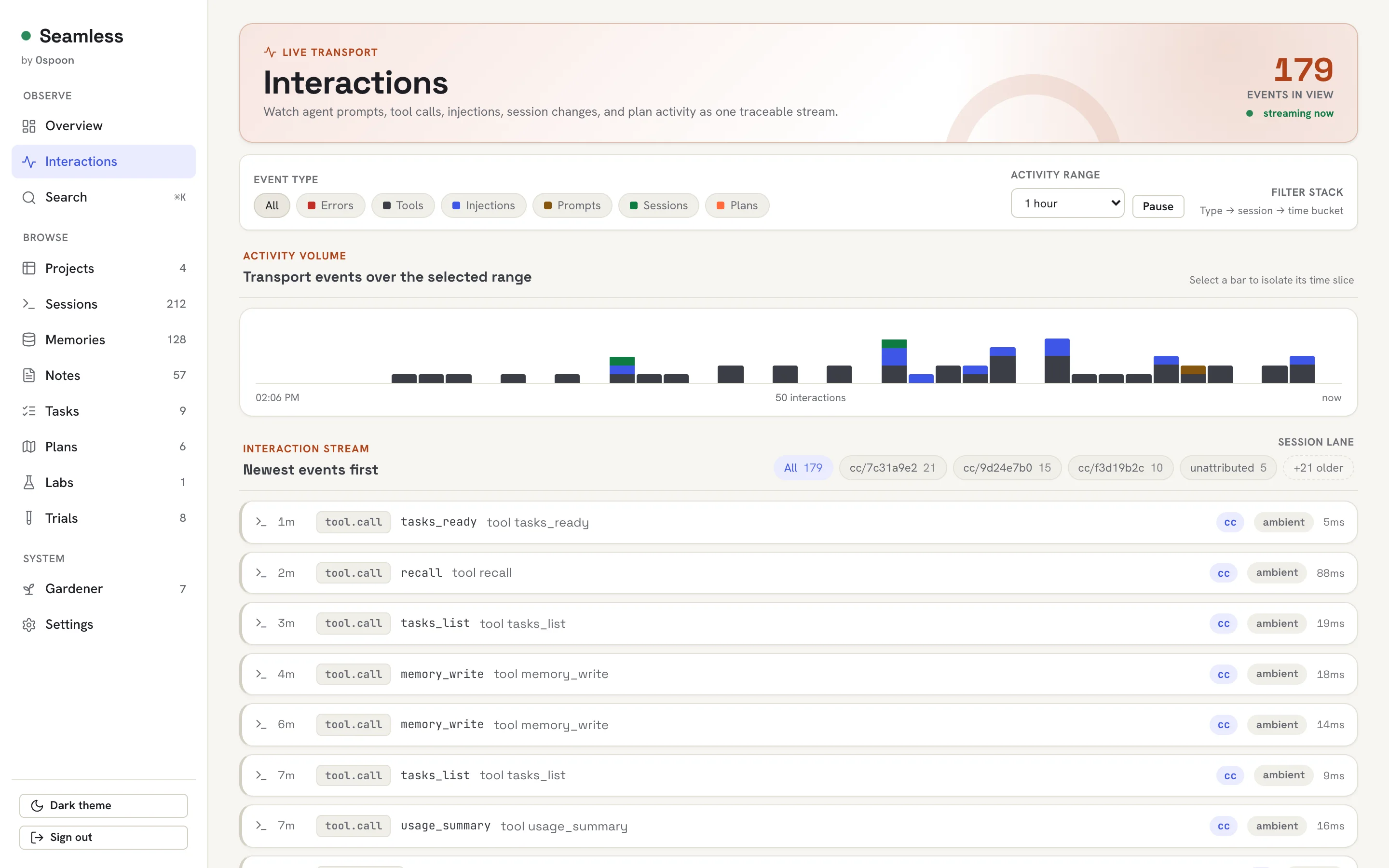
Task: Click the 88ms duration value
Action: [1330, 573]
